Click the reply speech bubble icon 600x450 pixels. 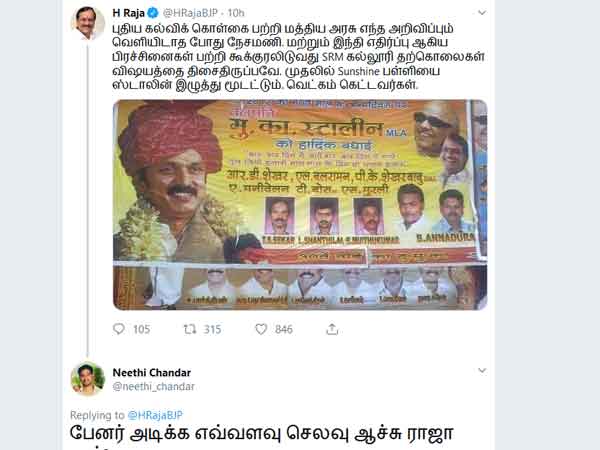click(119, 329)
